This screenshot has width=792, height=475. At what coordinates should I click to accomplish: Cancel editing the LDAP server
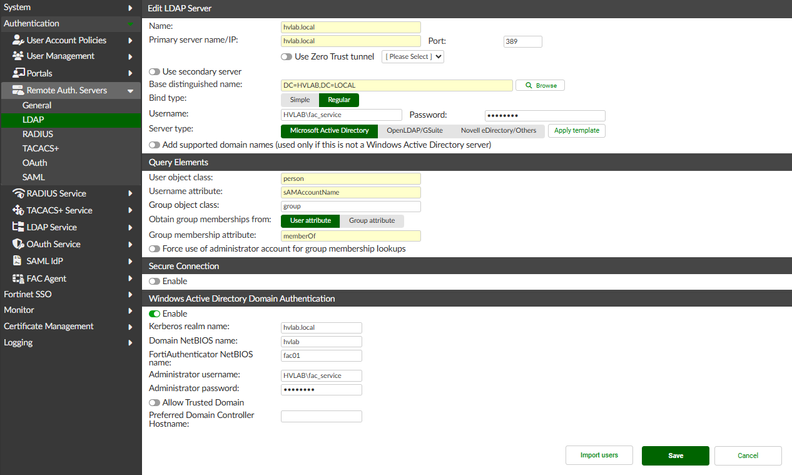(748, 456)
